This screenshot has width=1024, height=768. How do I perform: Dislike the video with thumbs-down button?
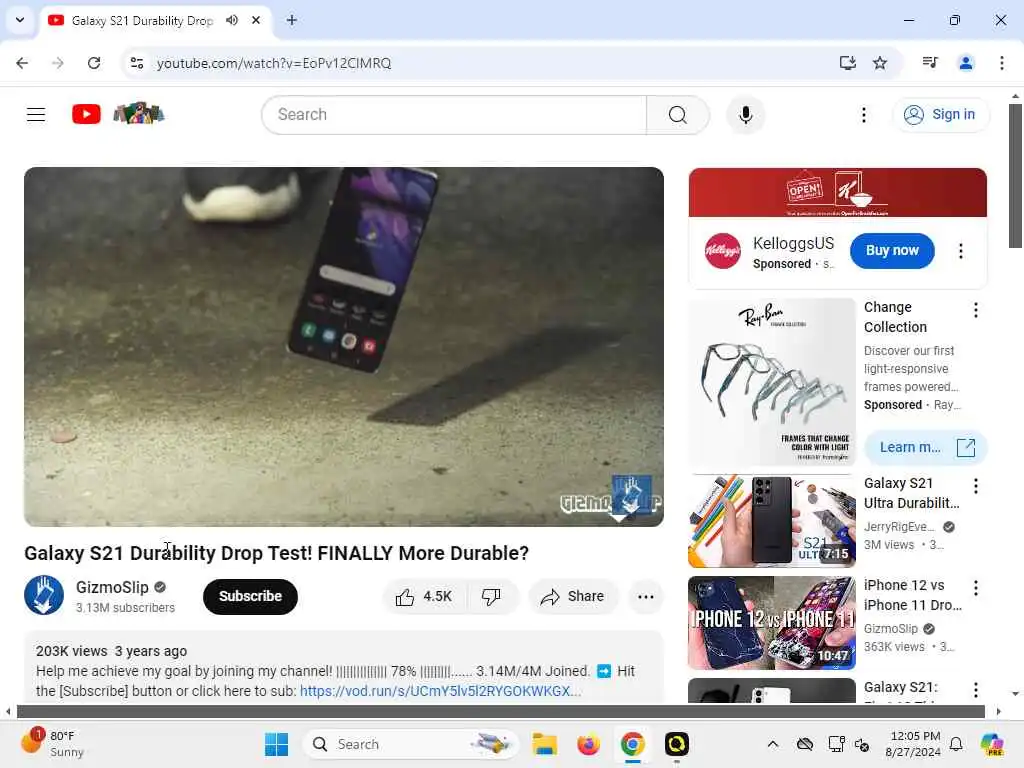pos(491,596)
